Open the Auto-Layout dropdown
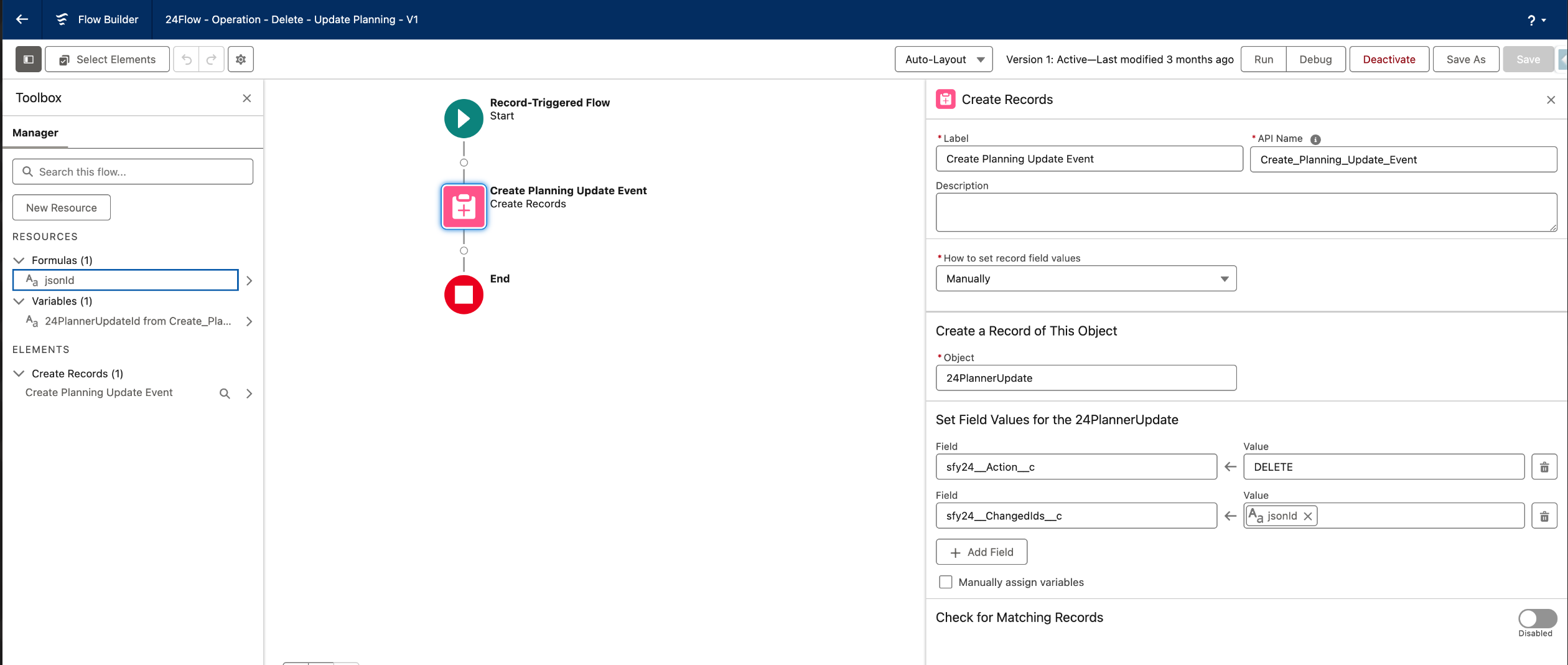This screenshot has height=665, width=1568. click(x=943, y=59)
